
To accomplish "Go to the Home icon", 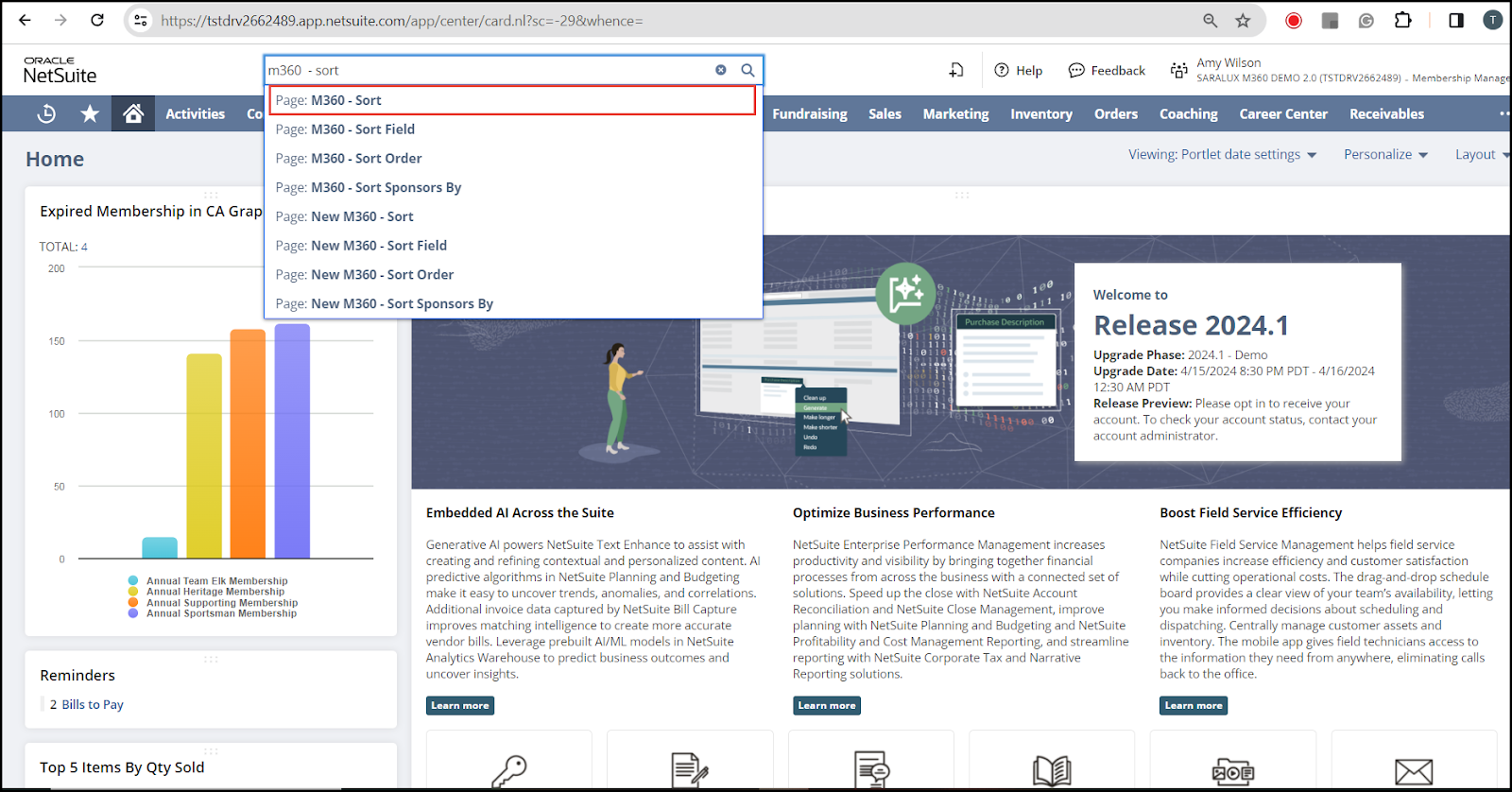I will click(x=133, y=114).
